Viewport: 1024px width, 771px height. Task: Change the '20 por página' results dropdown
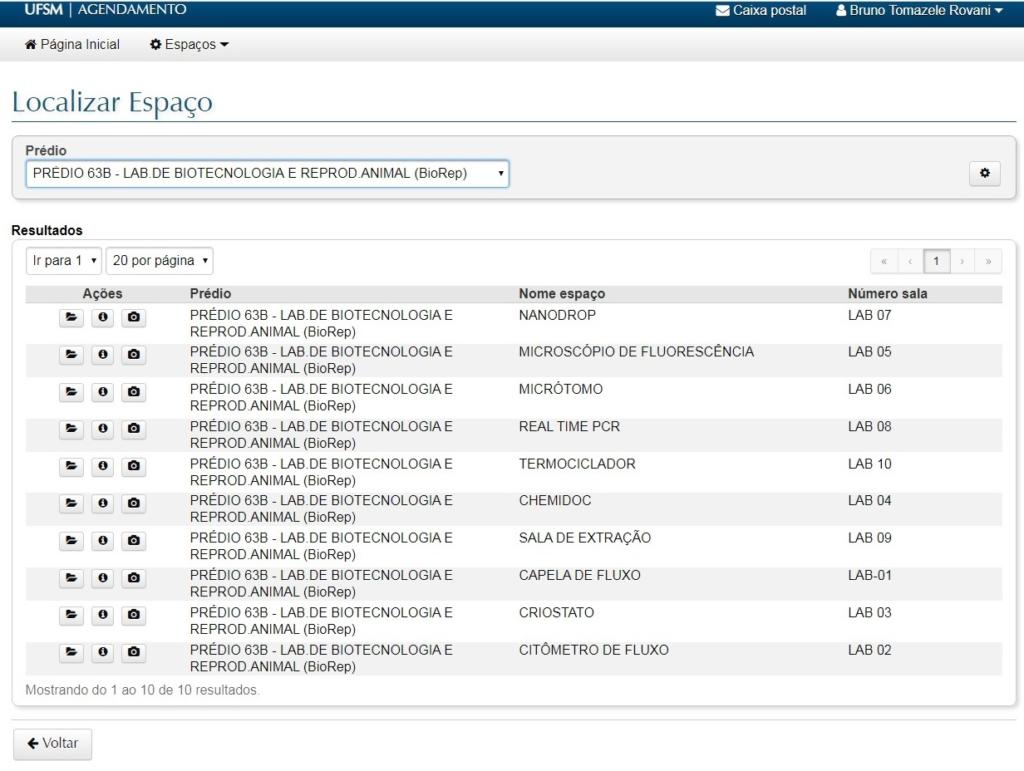(160, 261)
